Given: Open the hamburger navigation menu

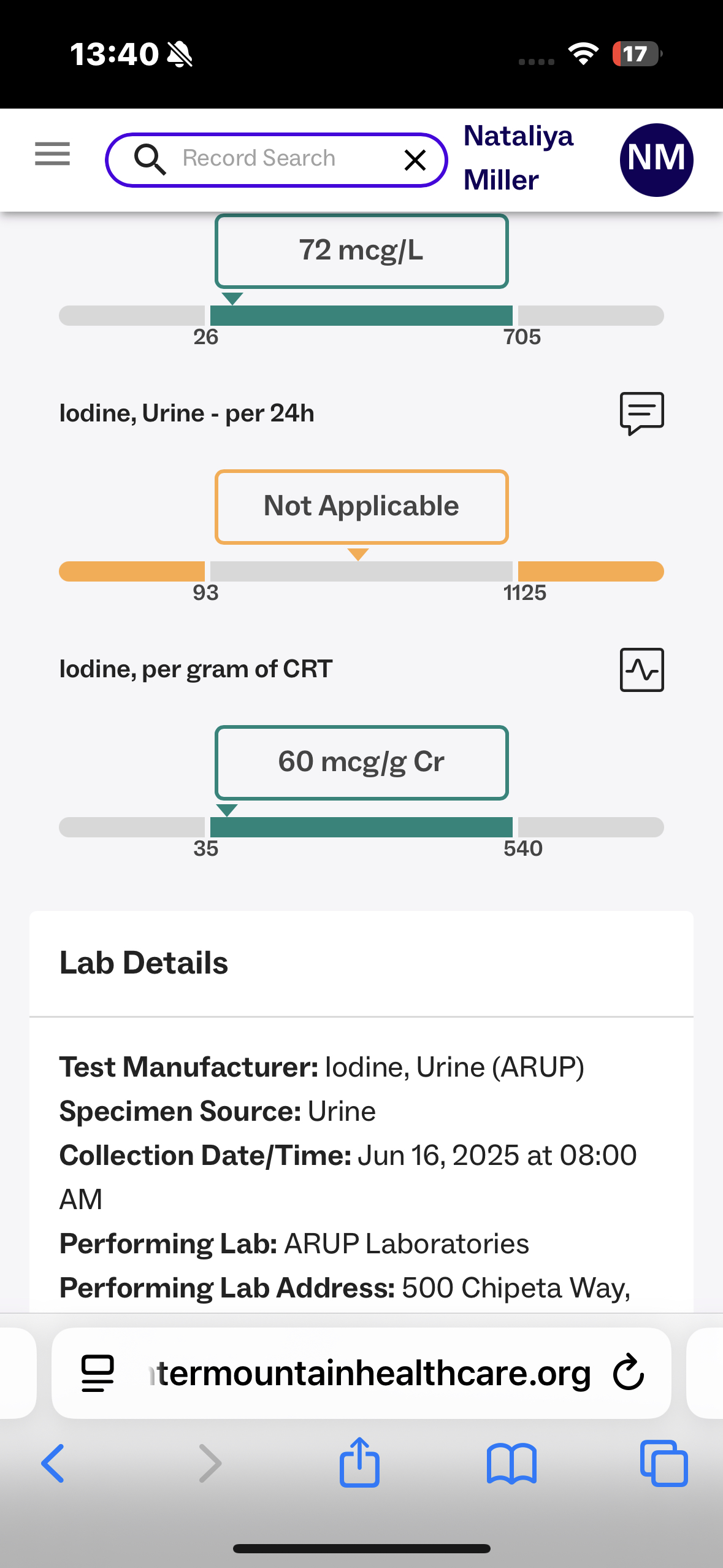Looking at the screenshot, I should (x=52, y=153).
